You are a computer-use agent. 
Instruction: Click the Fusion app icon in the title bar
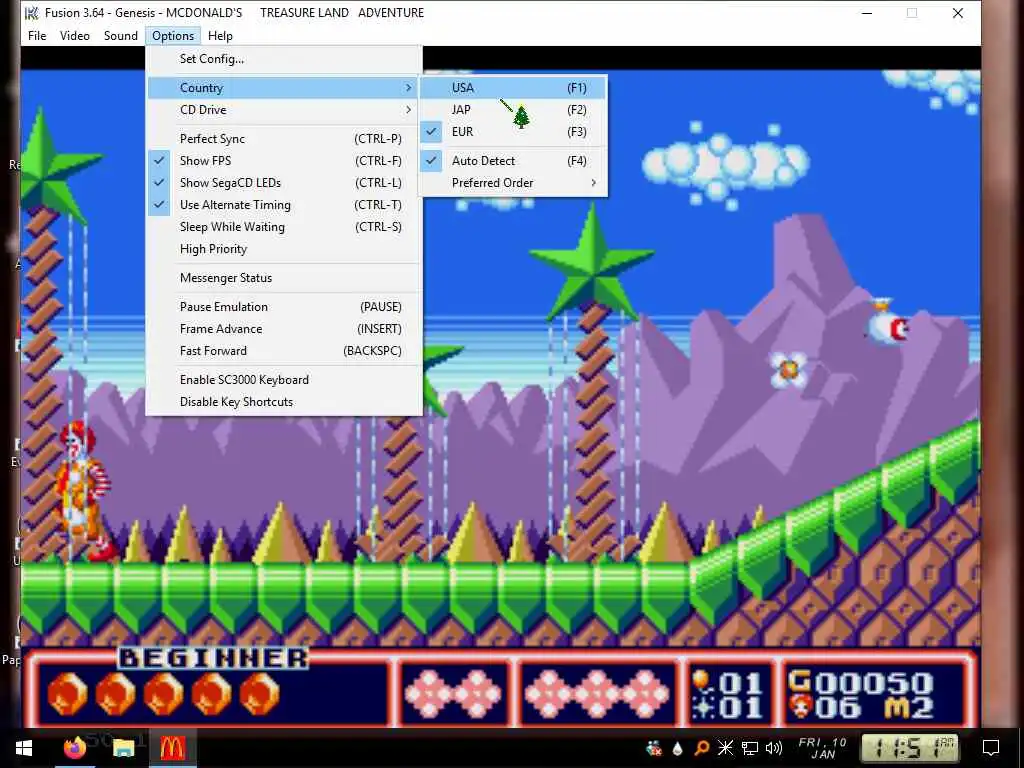(31, 13)
